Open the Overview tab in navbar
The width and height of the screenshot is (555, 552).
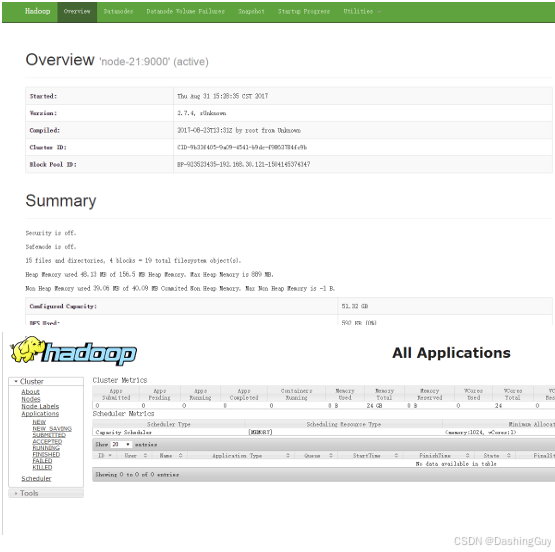click(x=77, y=11)
